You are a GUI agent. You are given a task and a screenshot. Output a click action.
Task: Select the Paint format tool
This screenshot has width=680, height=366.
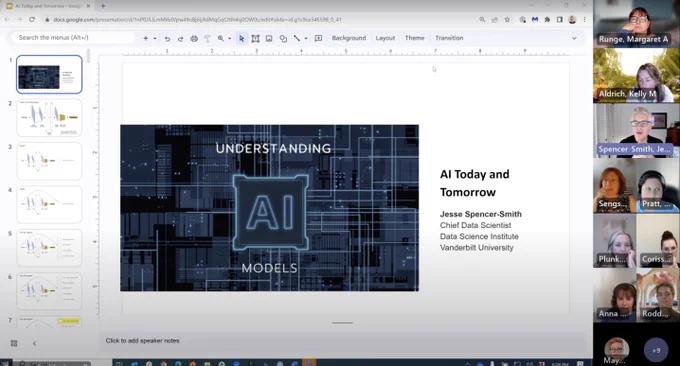207,39
